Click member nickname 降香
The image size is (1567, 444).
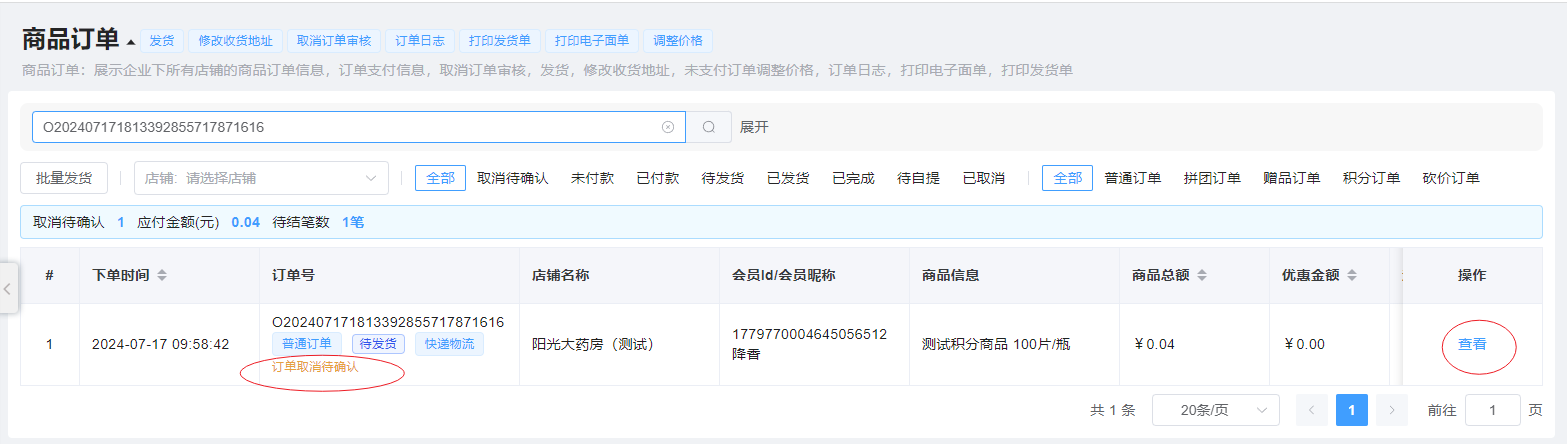point(746,354)
